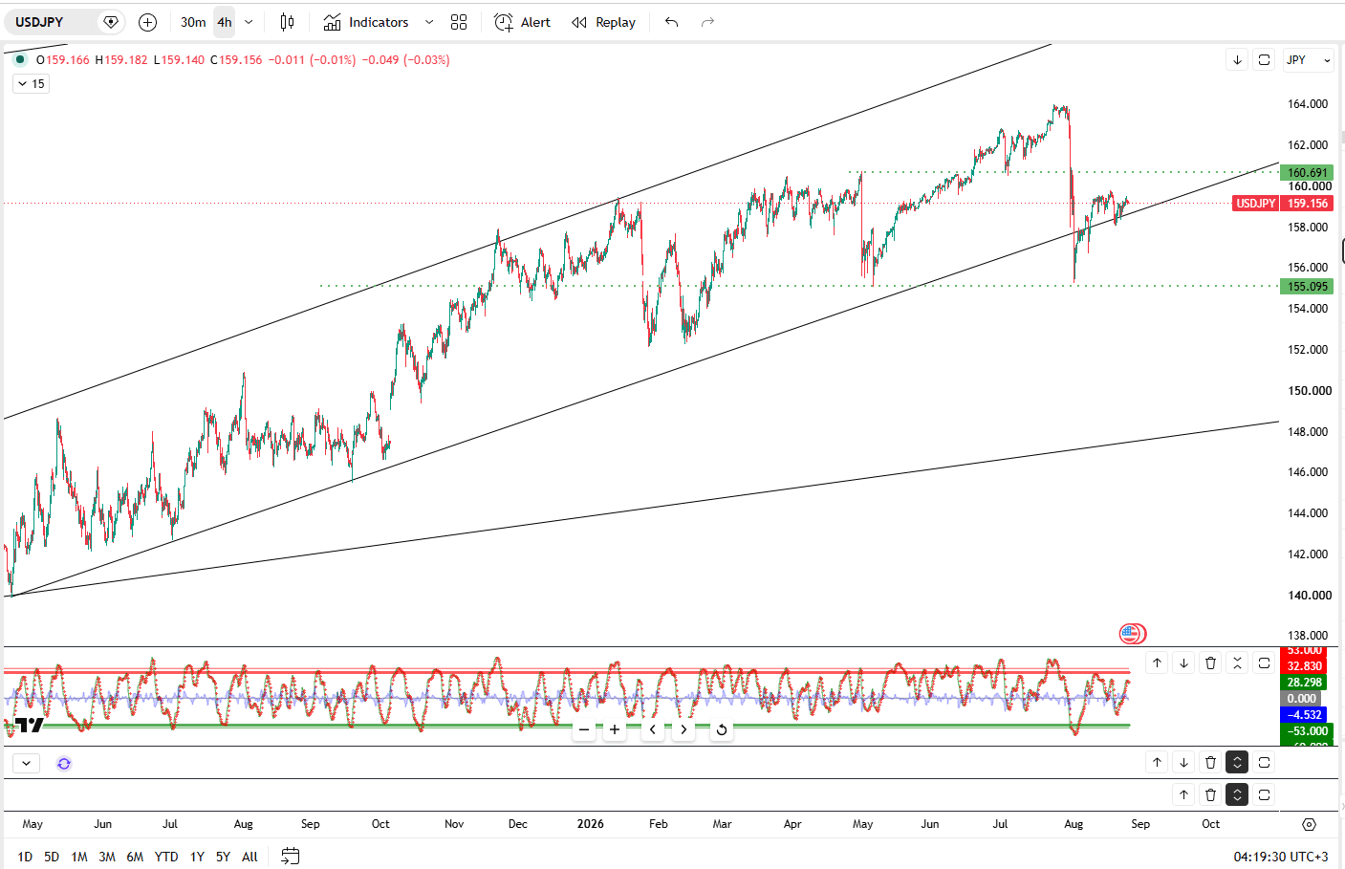
Task: Open time axis settings gear
Action: point(1309,825)
